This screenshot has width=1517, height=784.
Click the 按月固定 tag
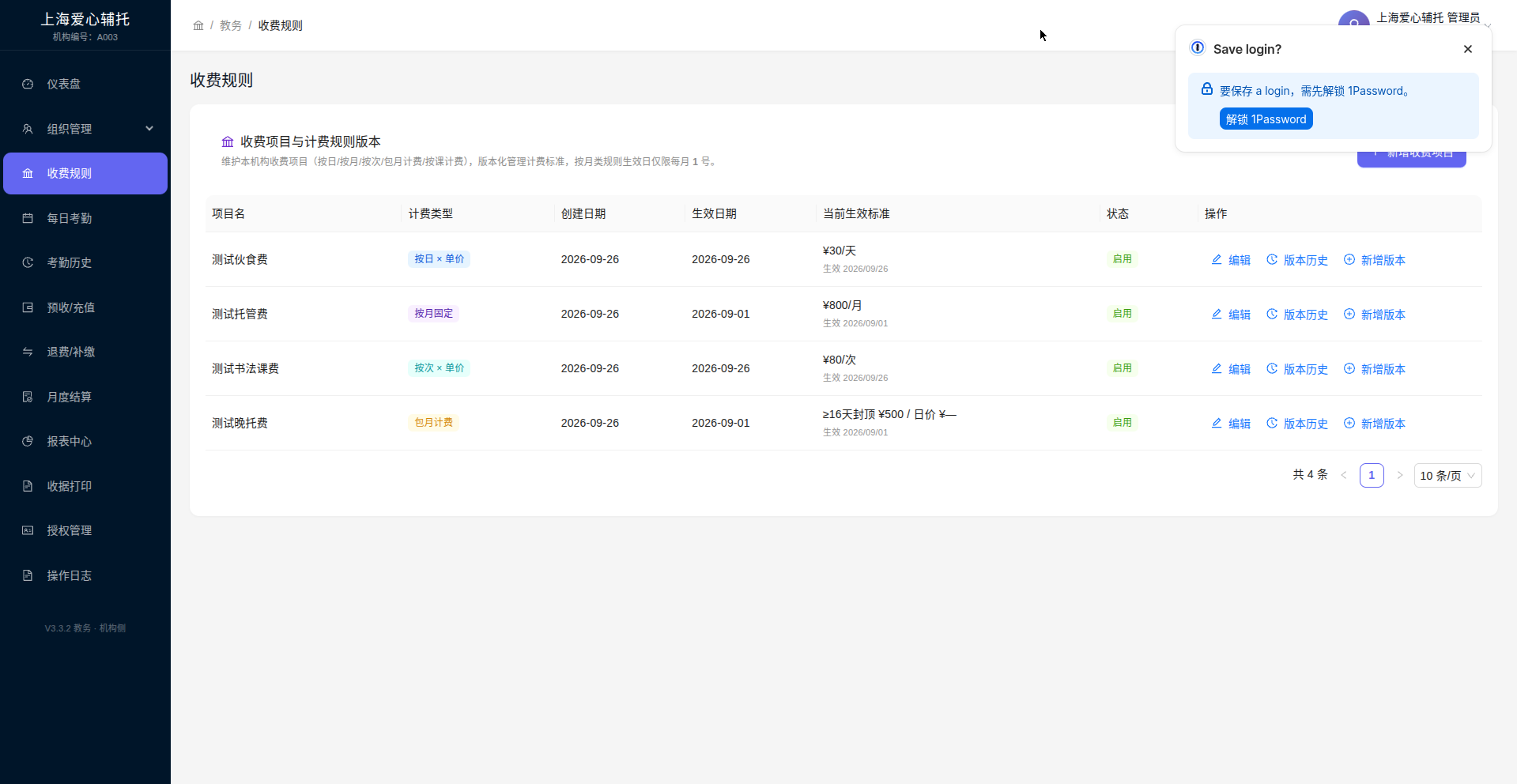point(433,313)
